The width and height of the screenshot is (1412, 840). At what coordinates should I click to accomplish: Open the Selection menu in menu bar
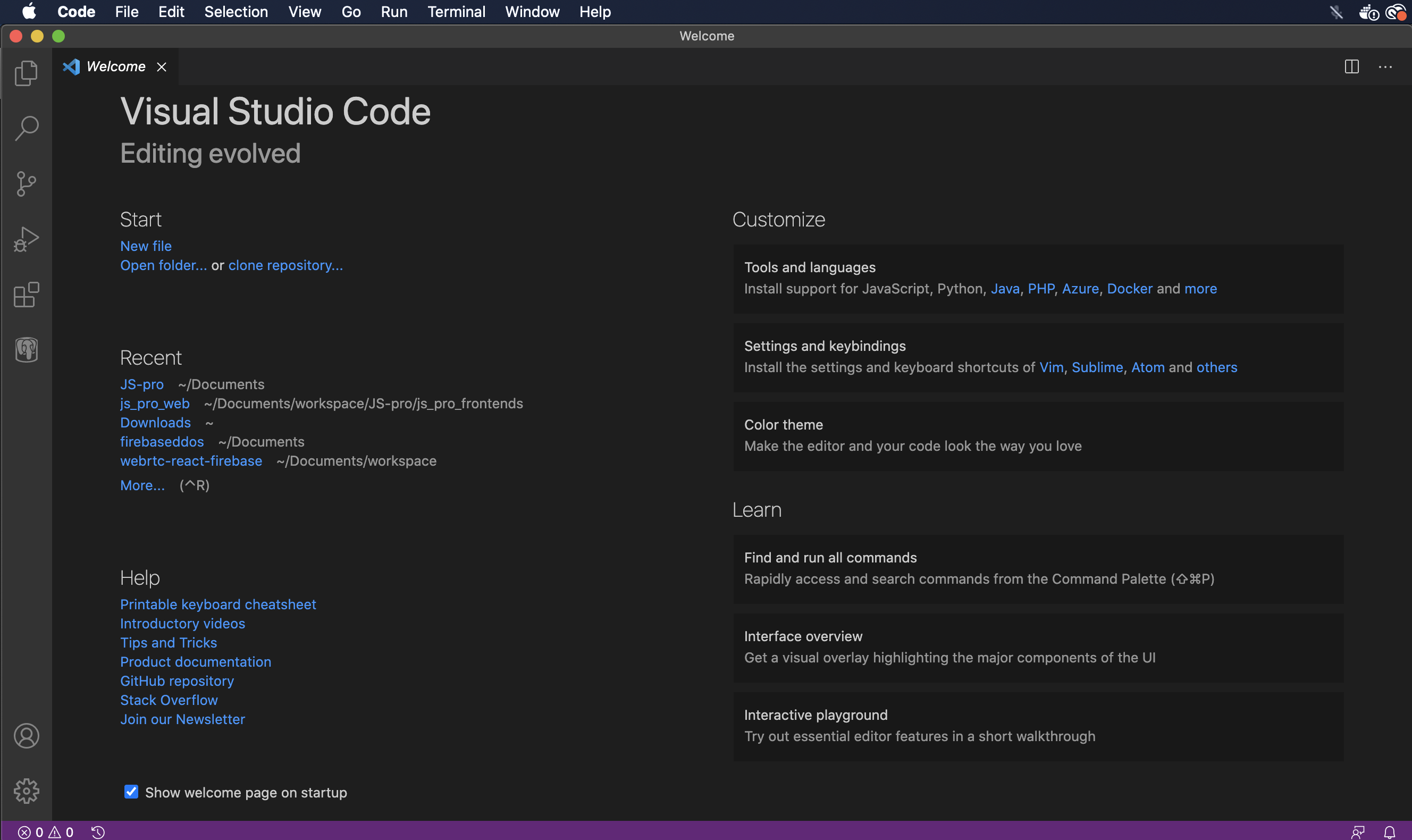coord(236,12)
